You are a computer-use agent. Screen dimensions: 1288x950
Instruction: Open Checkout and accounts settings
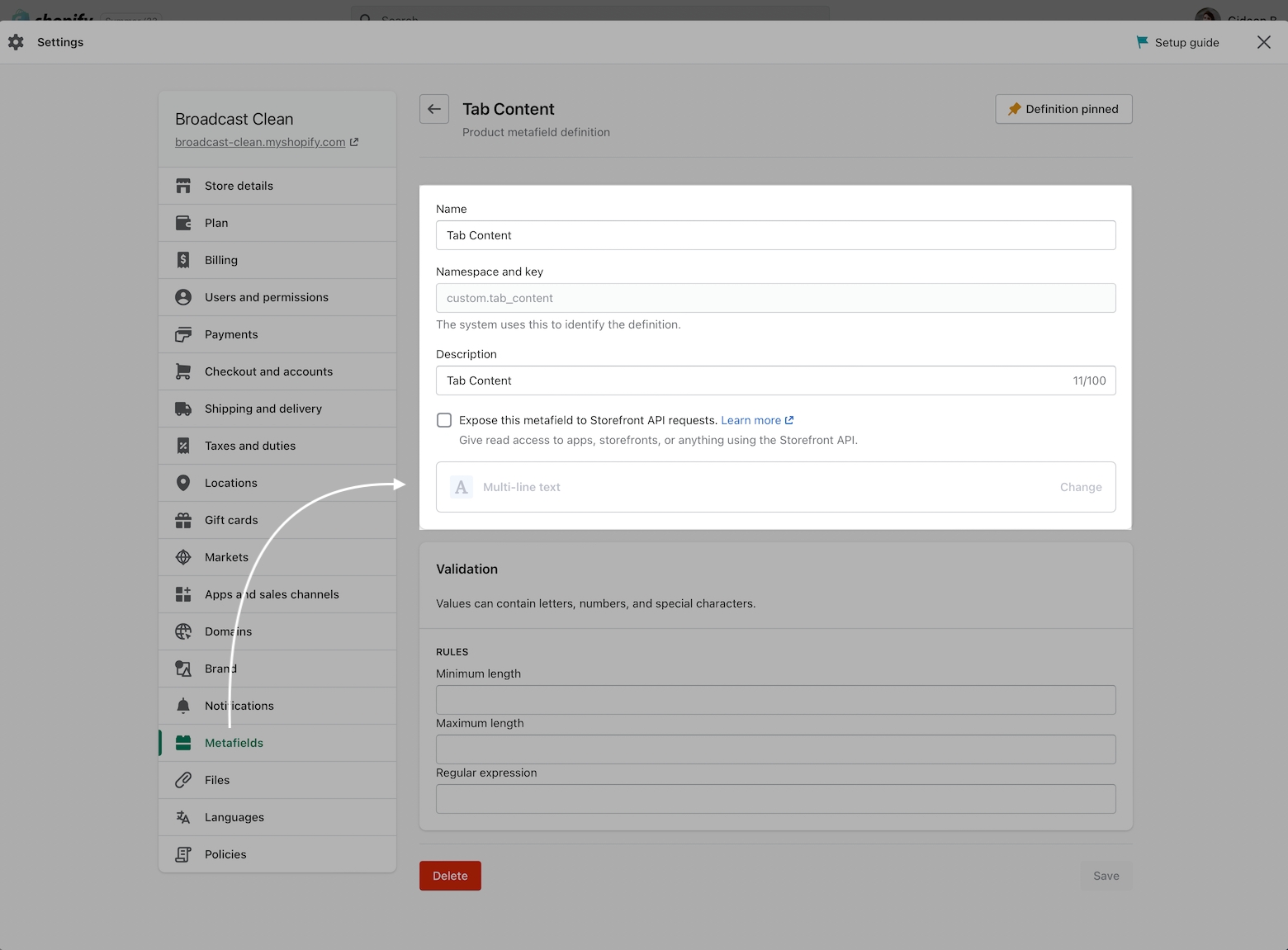(x=268, y=371)
